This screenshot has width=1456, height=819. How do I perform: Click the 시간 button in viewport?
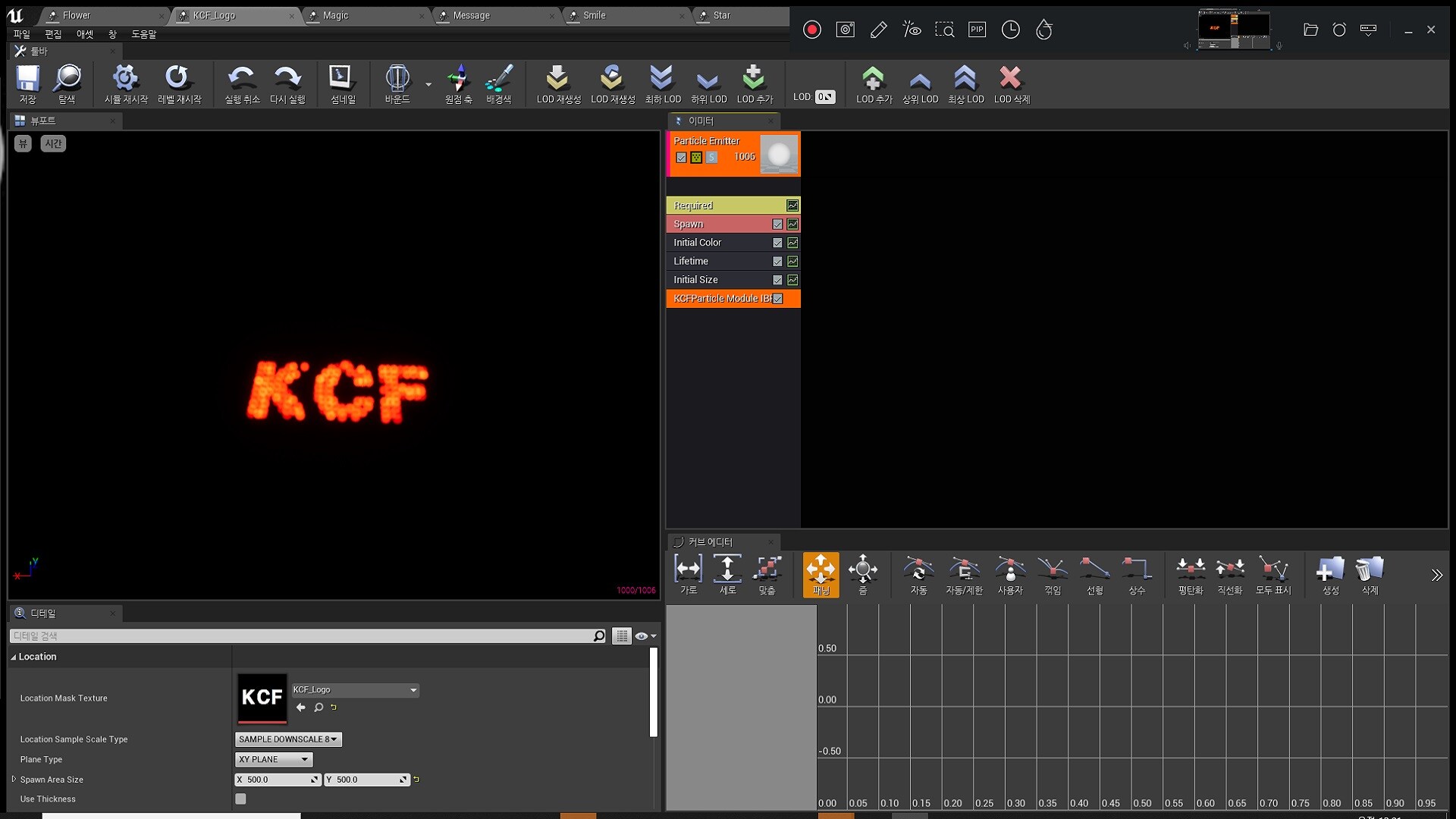pyautogui.click(x=52, y=143)
